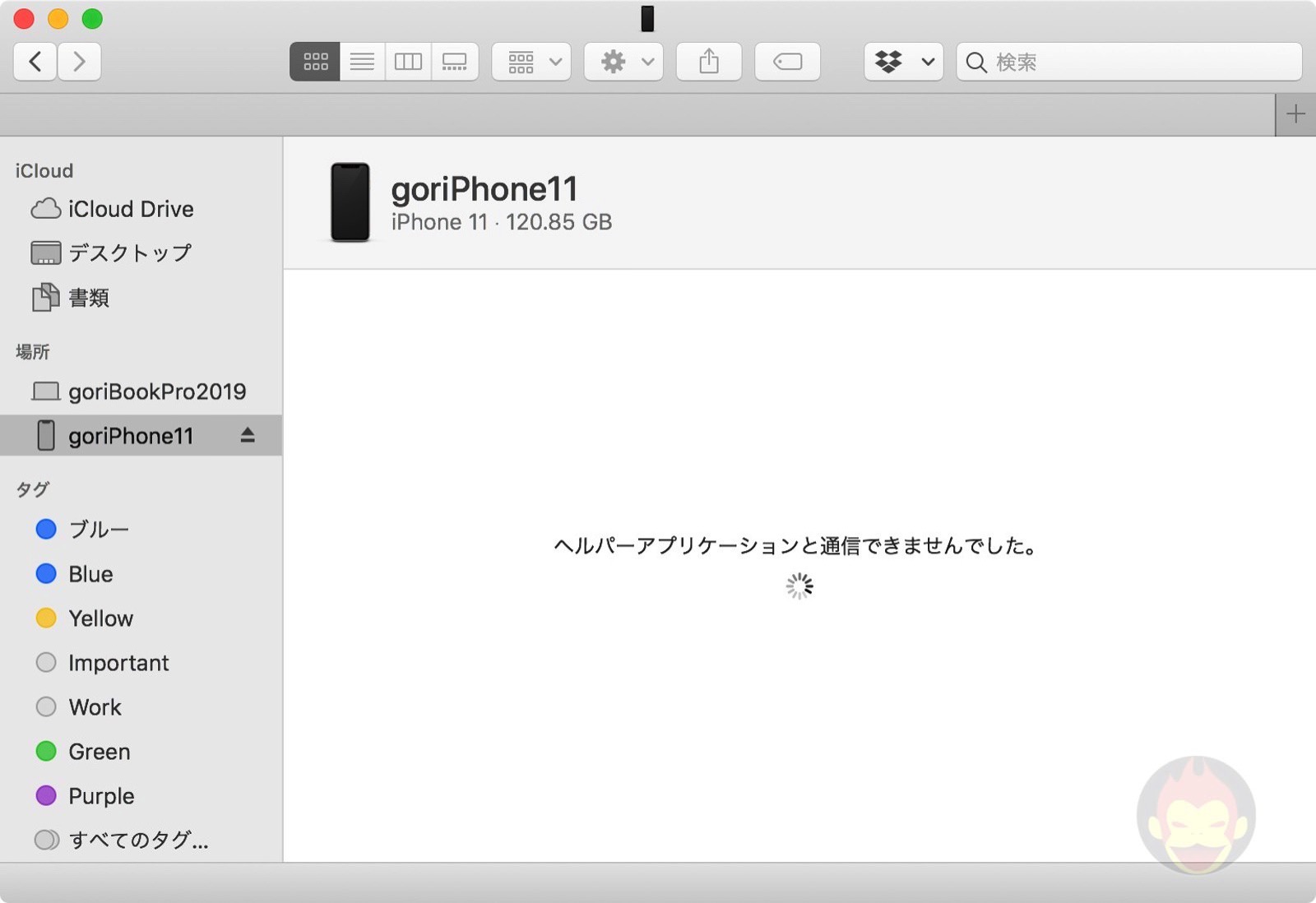Eject goriPhone11 with the eject icon
This screenshot has height=903, width=1316.
(x=248, y=436)
